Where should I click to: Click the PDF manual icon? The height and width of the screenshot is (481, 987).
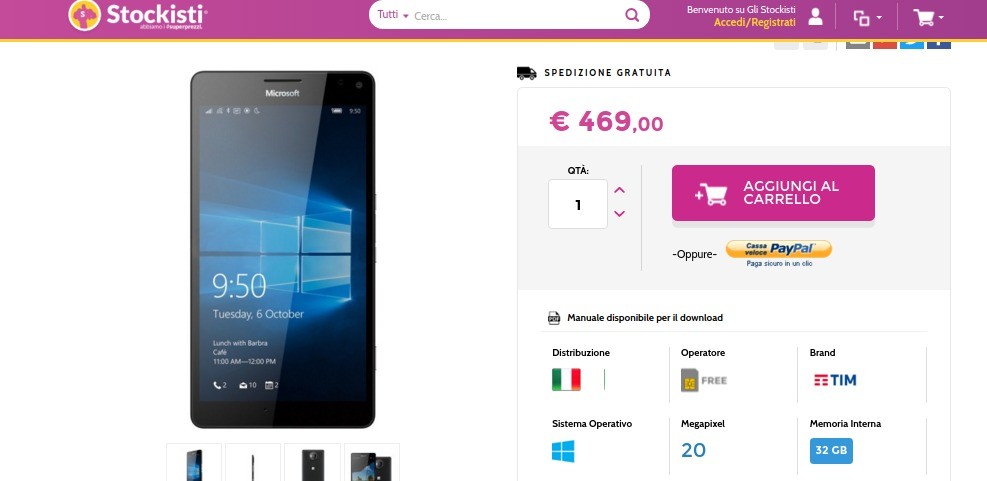[x=554, y=318]
